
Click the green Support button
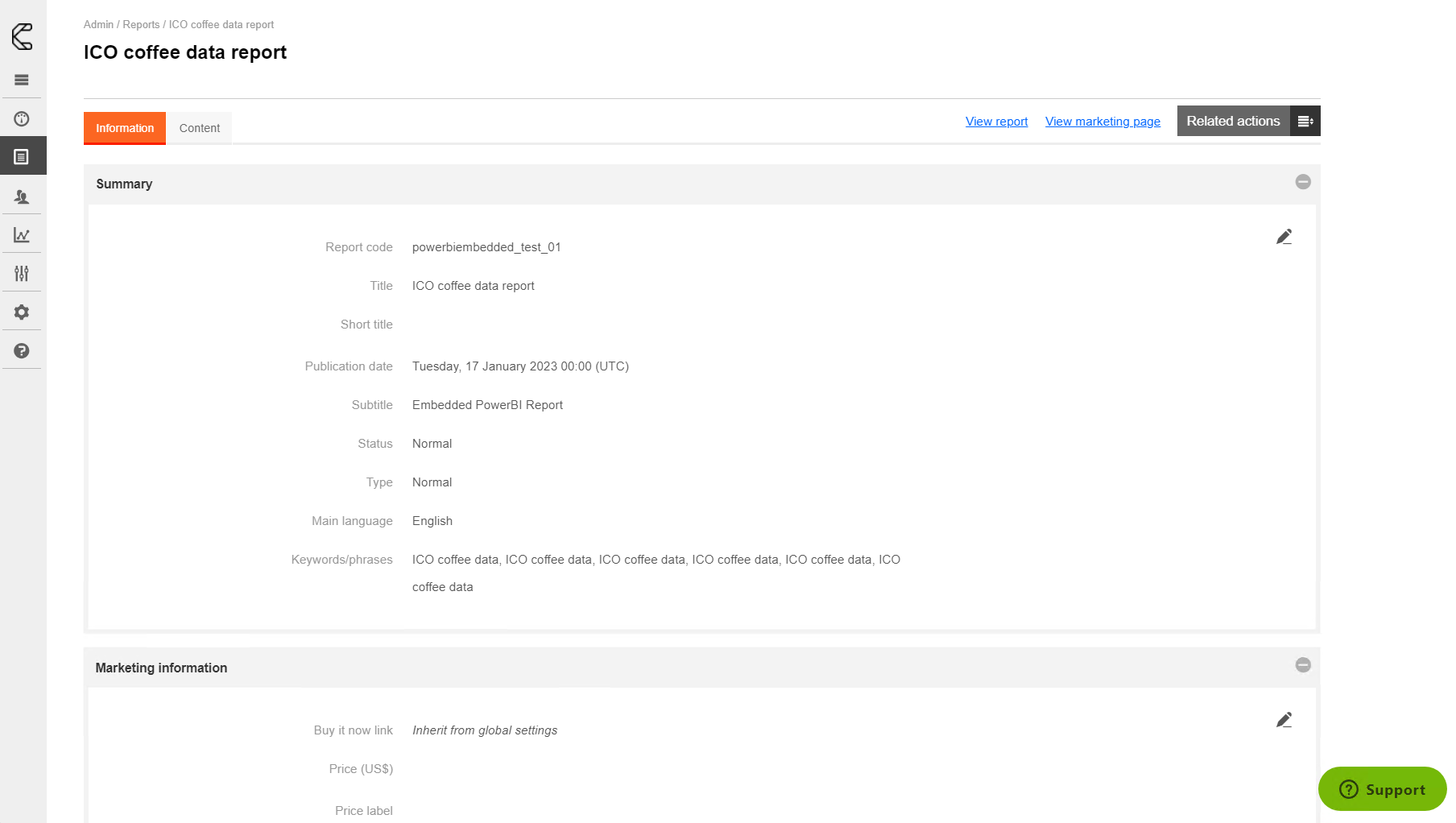1382,789
